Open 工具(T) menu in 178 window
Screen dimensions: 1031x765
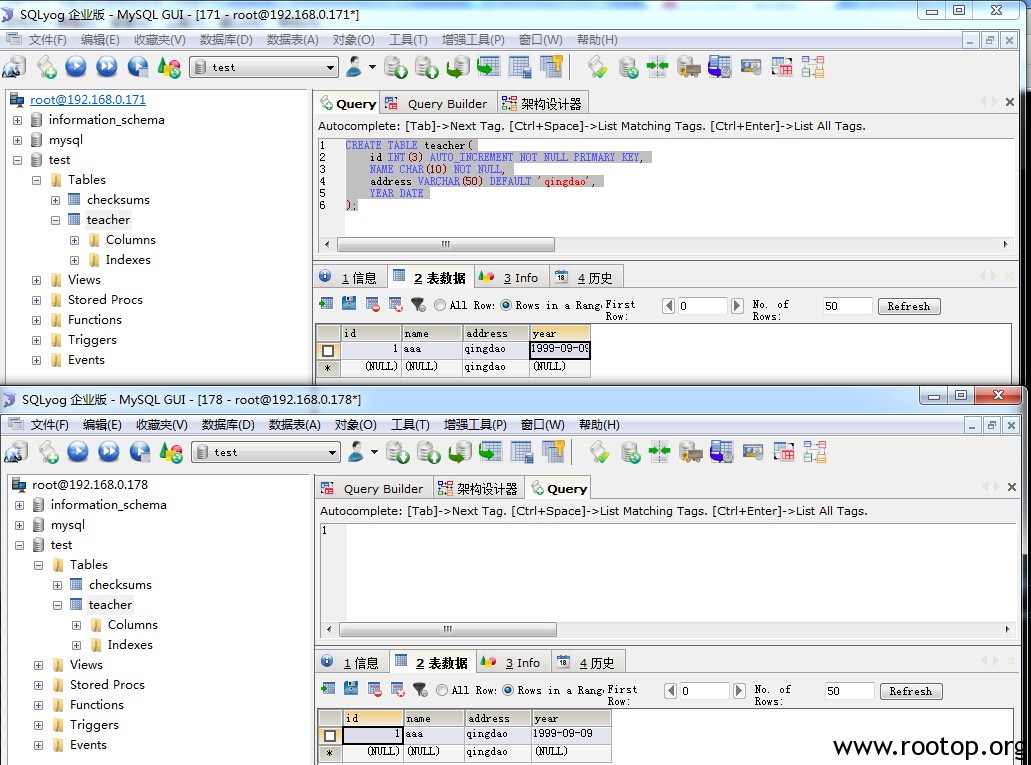(x=410, y=424)
